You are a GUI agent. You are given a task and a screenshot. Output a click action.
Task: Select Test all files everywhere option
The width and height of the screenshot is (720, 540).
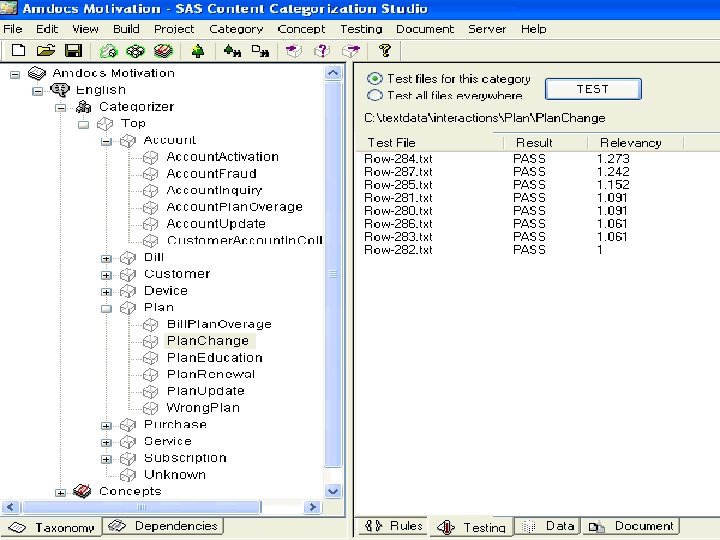tap(375, 96)
